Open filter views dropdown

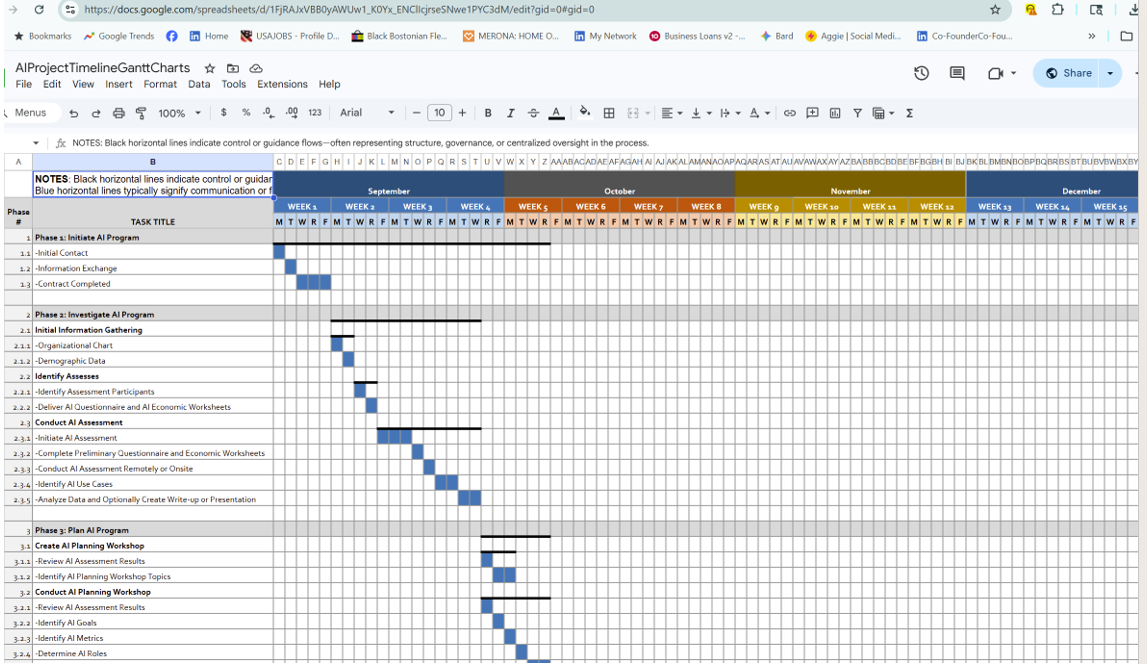tap(884, 113)
